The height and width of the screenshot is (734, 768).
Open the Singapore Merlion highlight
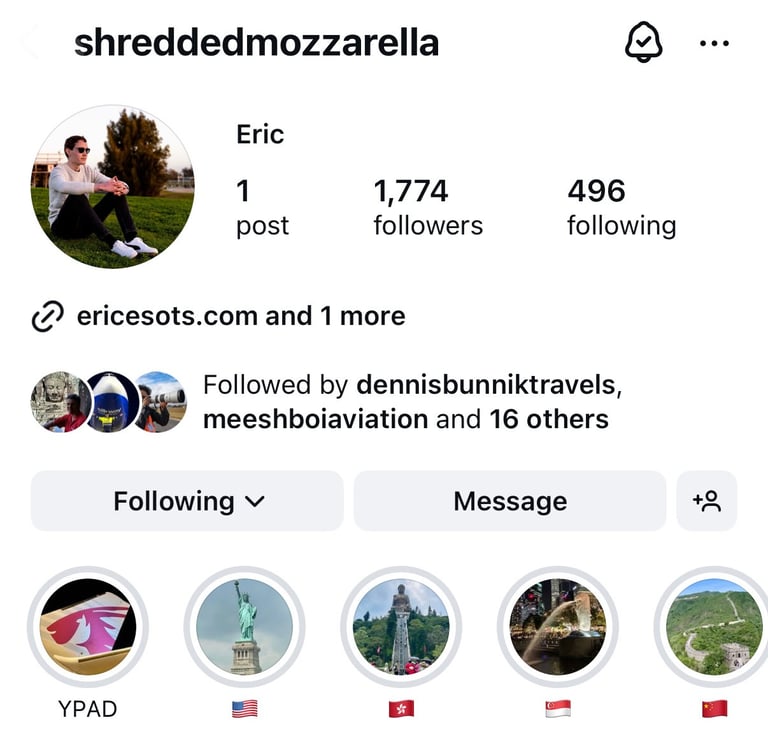(558, 626)
